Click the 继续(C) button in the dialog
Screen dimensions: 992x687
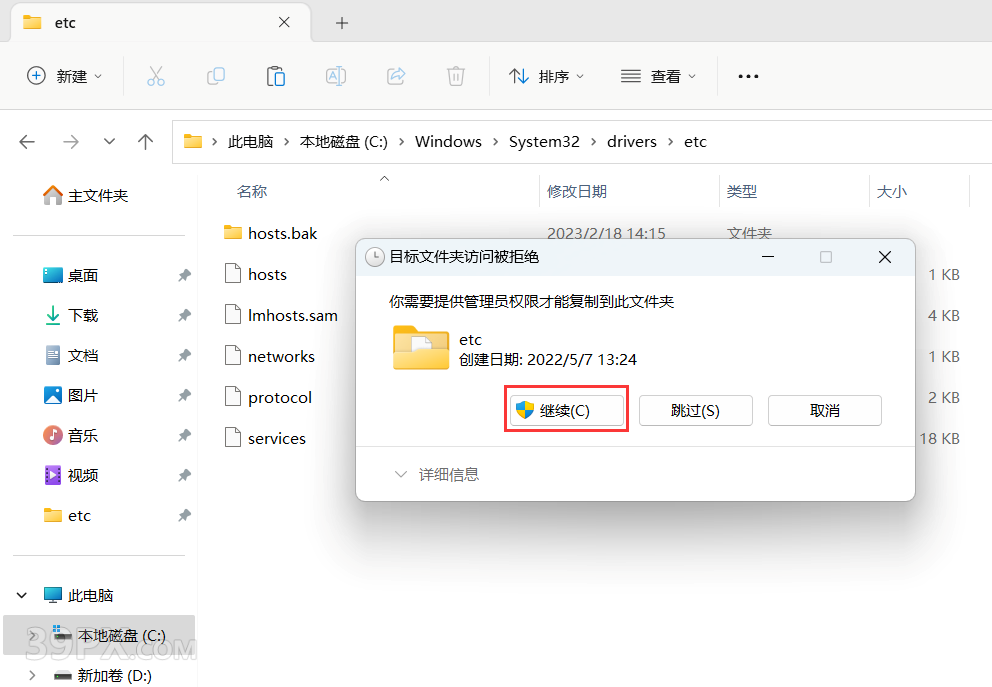(x=566, y=410)
